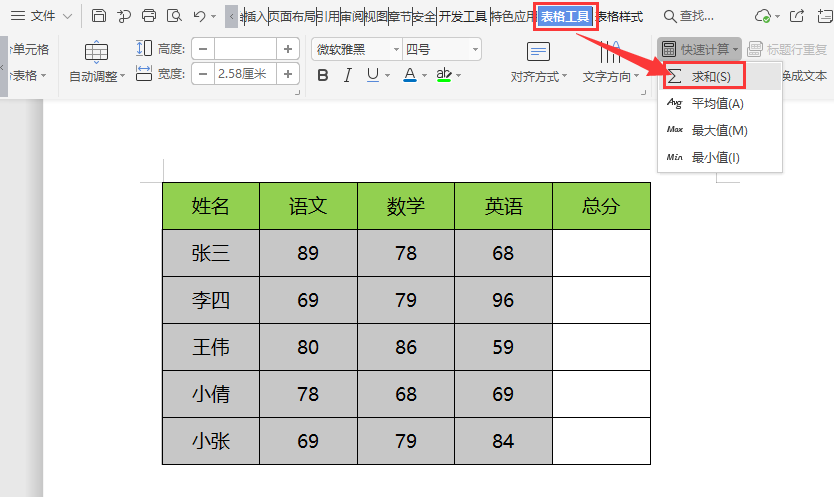
Task: Toggle Italic formatting
Action: (x=348, y=75)
